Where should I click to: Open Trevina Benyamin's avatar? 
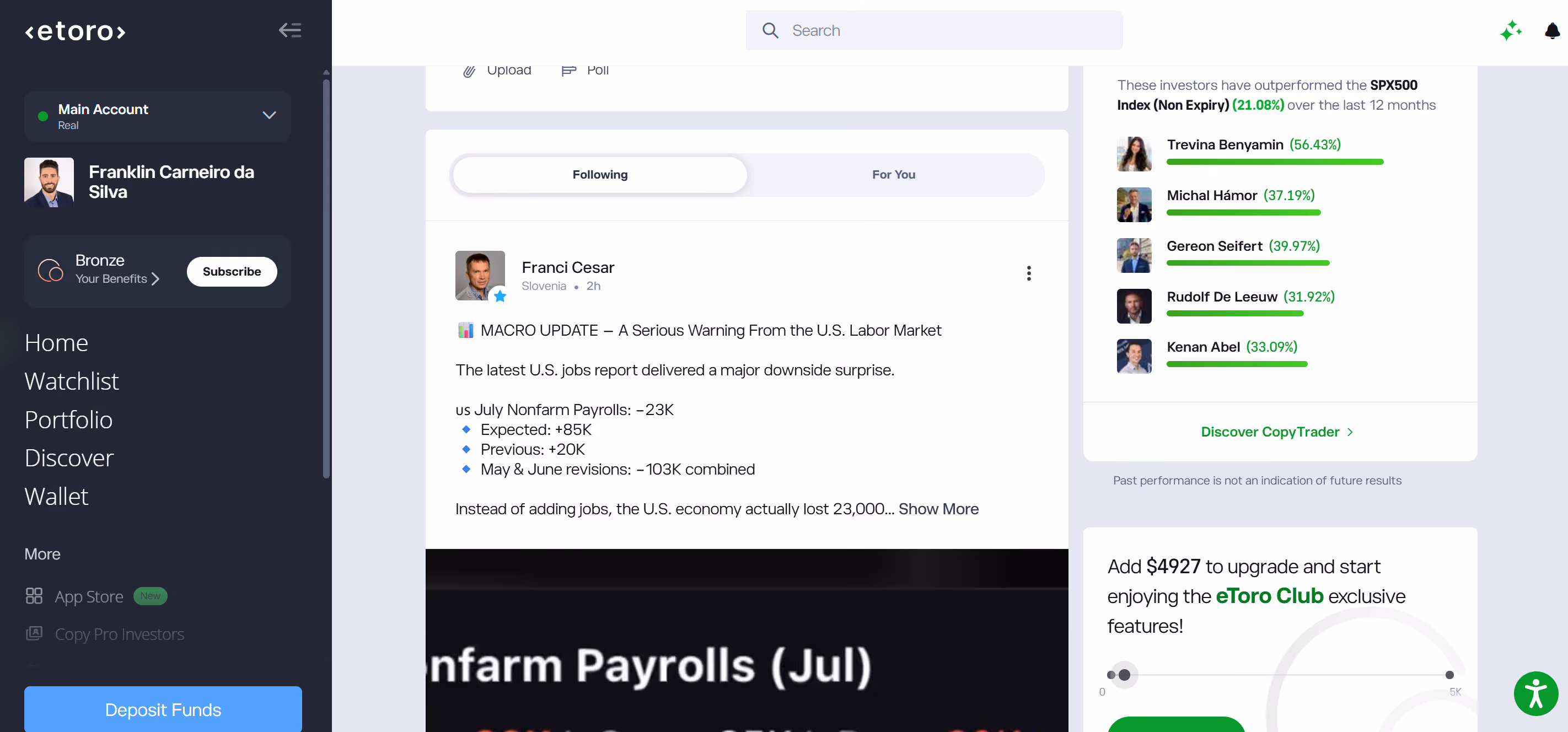(1134, 153)
